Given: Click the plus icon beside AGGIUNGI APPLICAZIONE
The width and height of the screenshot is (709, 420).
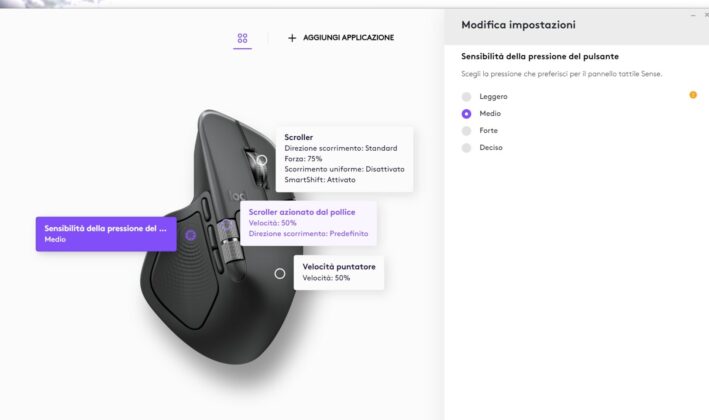Looking at the screenshot, I should pyautogui.click(x=292, y=38).
